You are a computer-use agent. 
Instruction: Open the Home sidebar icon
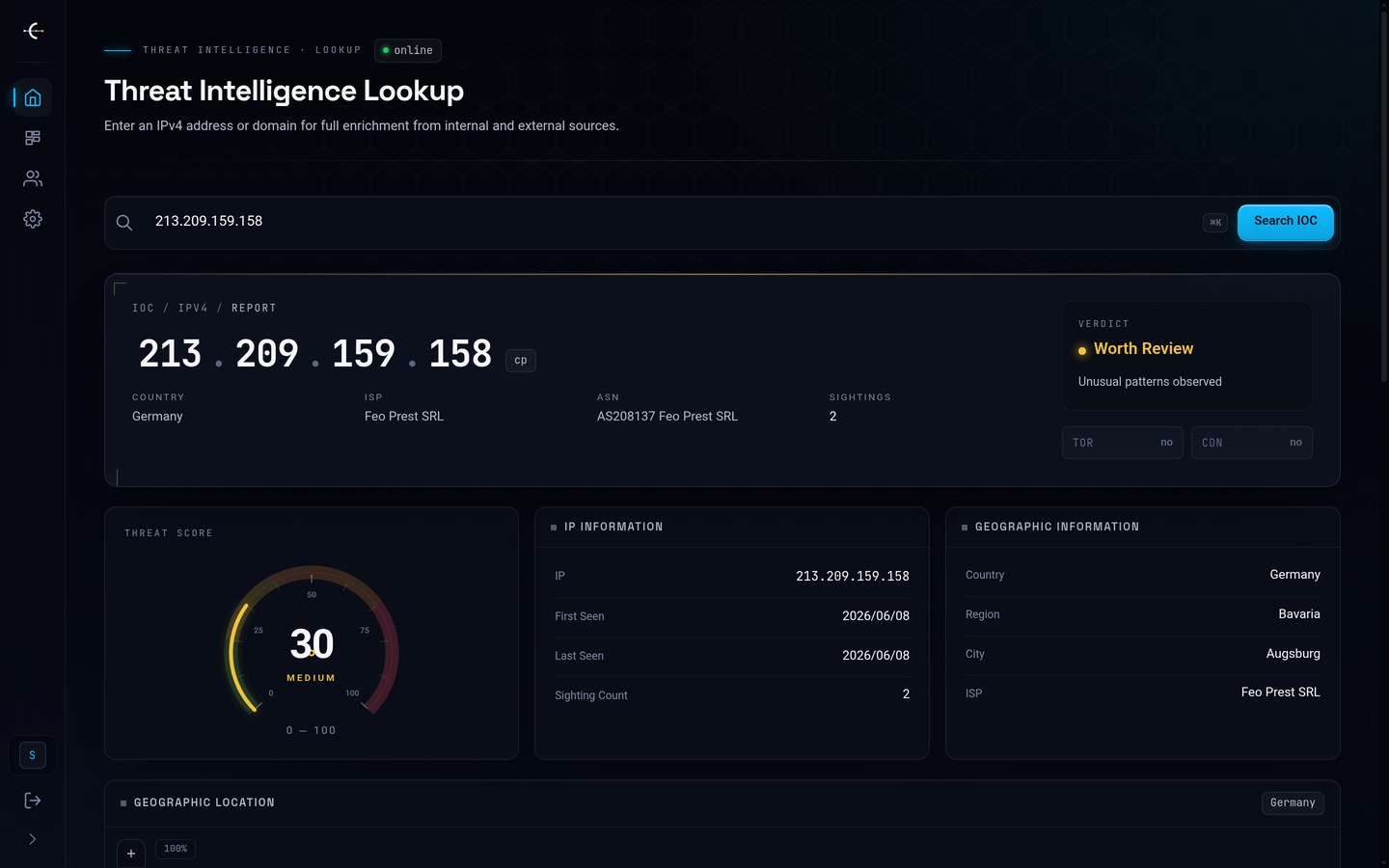click(x=32, y=97)
